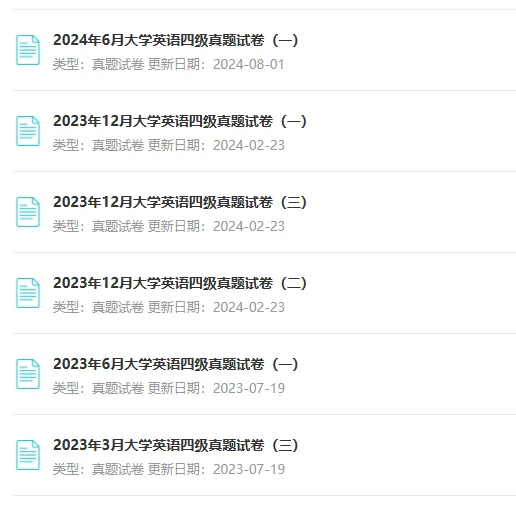Click document icon for 2024年6月四级真题试卷（一）
This screenshot has width=516, height=516.
pos(28,50)
